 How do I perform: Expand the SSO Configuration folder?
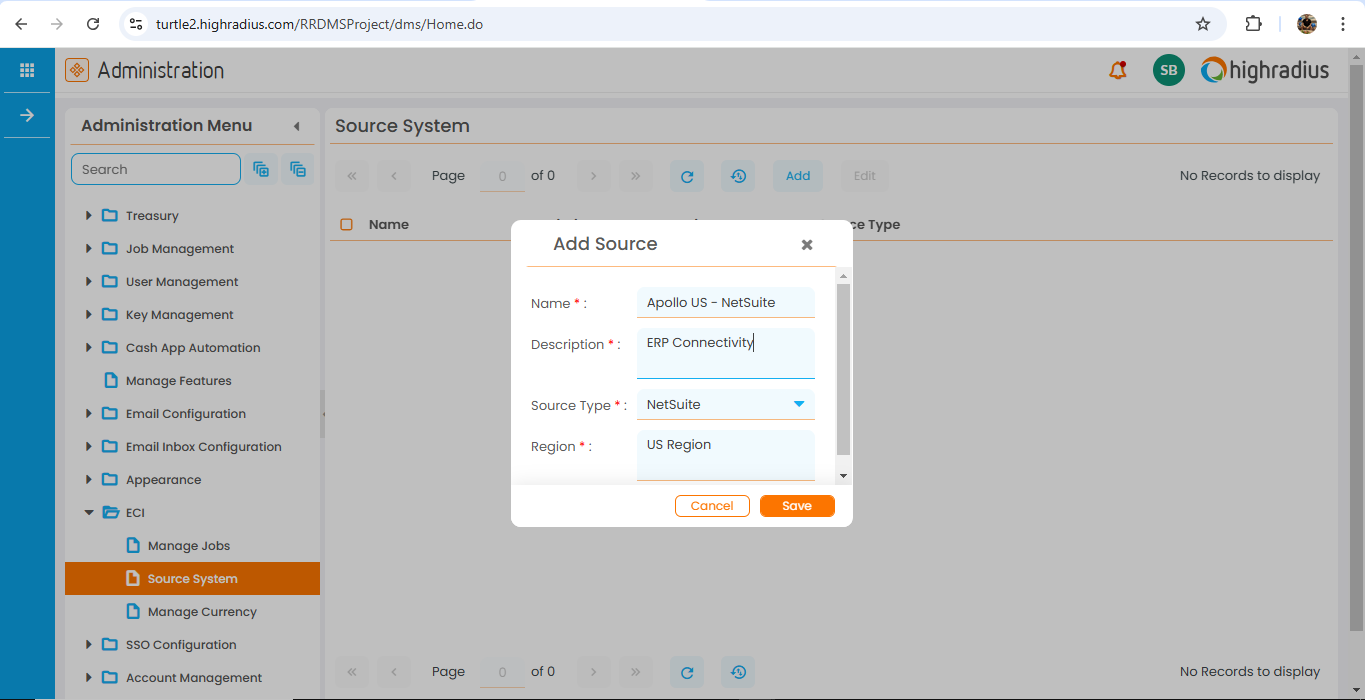[x=88, y=645]
